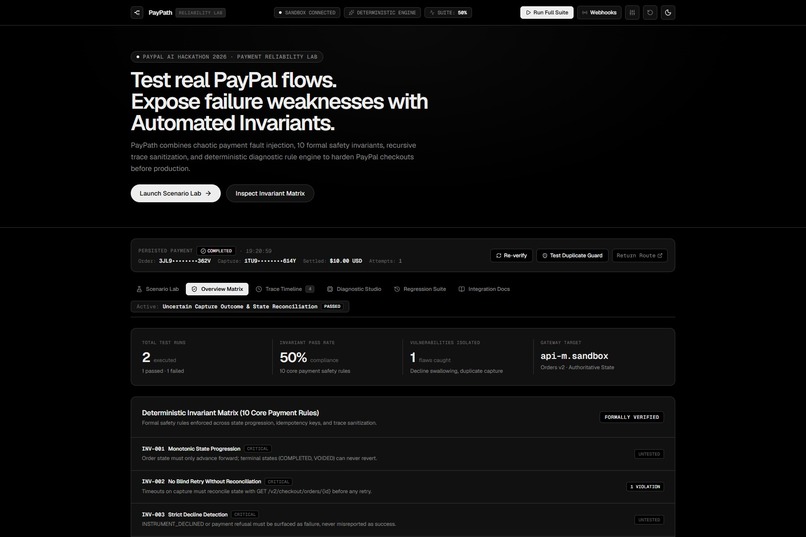Launch Scenario Lab
Screen dimensions: 806x537
(175, 193)
